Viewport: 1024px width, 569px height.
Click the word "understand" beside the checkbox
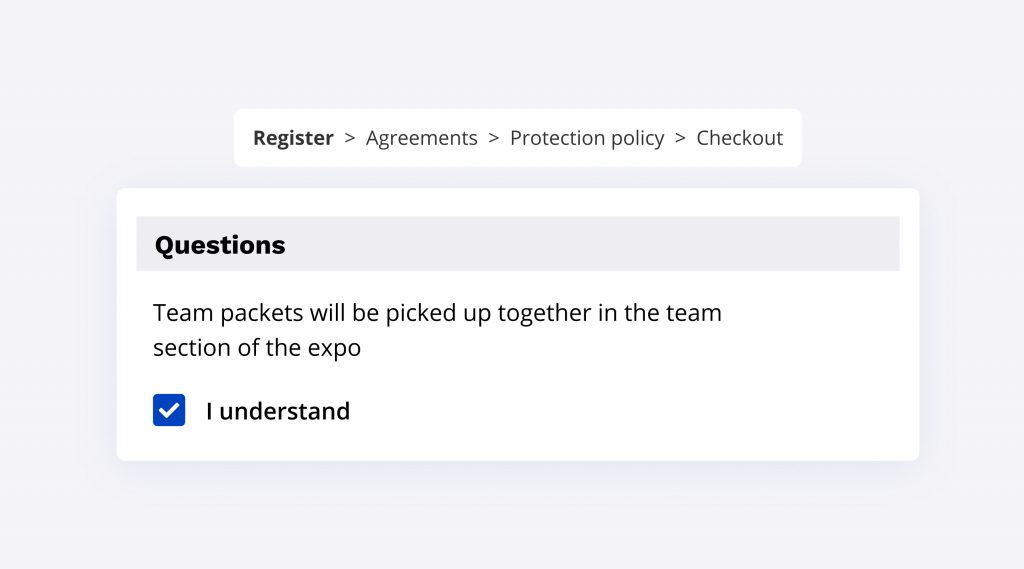coord(284,411)
